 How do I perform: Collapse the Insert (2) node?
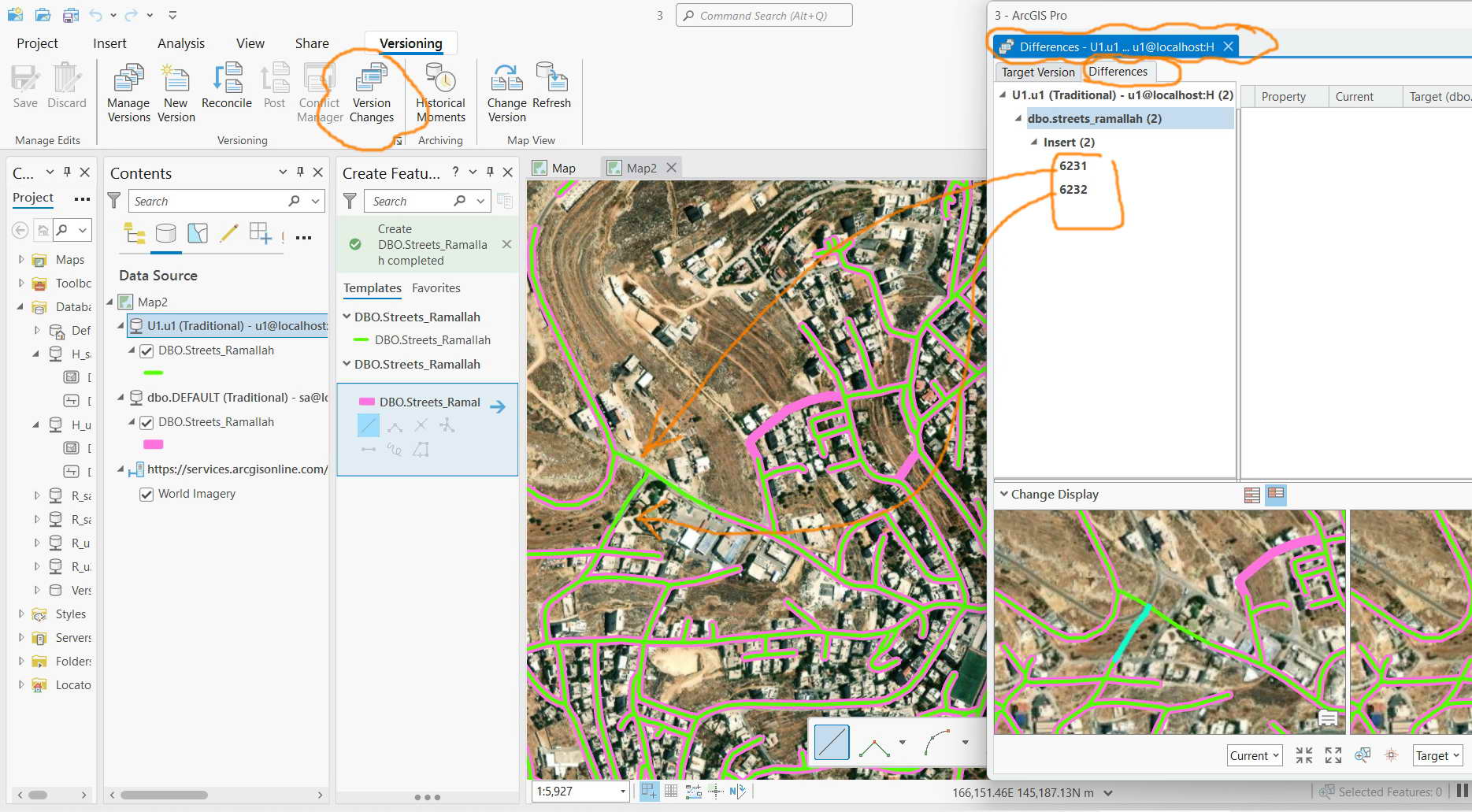pyautogui.click(x=1034, y=142)
